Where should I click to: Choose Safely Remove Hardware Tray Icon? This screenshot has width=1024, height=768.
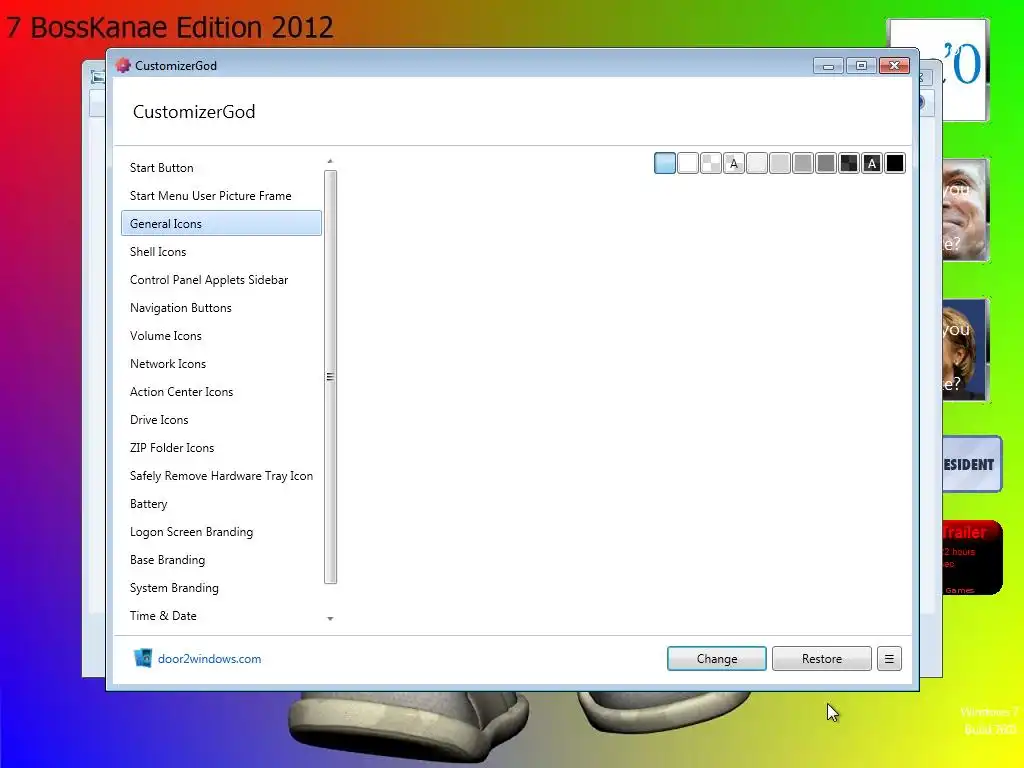click(221, 476)
